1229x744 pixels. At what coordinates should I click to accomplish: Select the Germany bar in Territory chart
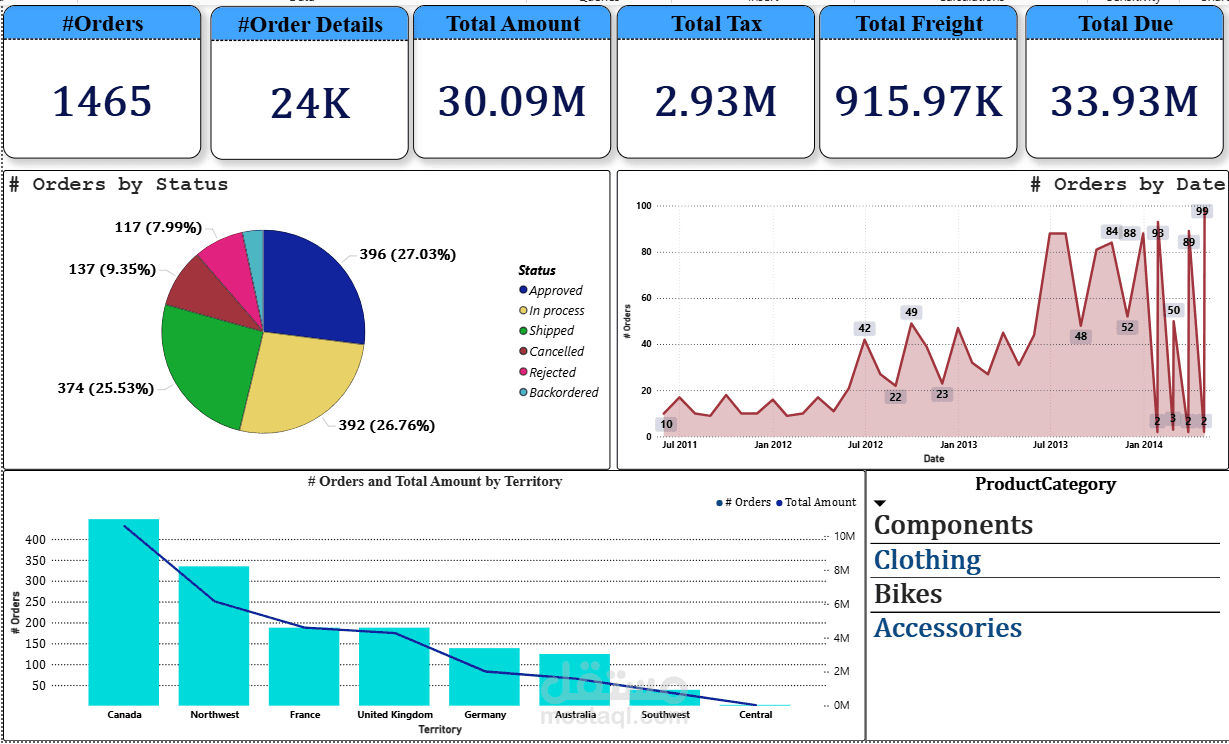[x=484, y=676]
